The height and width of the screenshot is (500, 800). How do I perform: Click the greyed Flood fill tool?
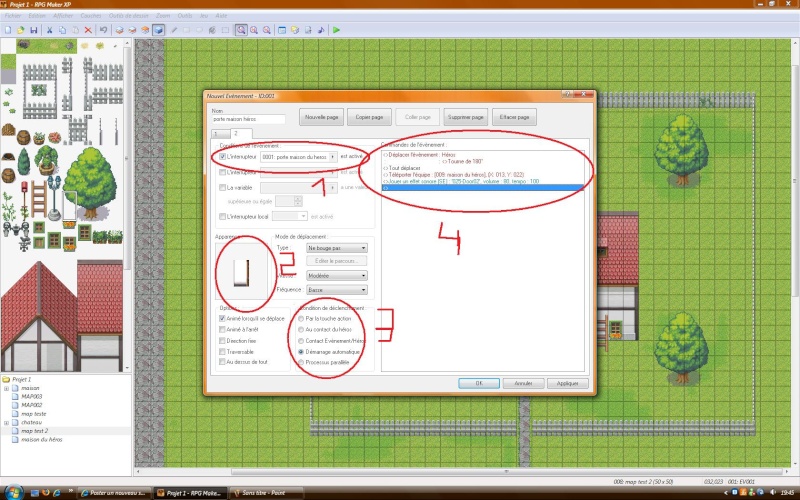tap(212, 30)
